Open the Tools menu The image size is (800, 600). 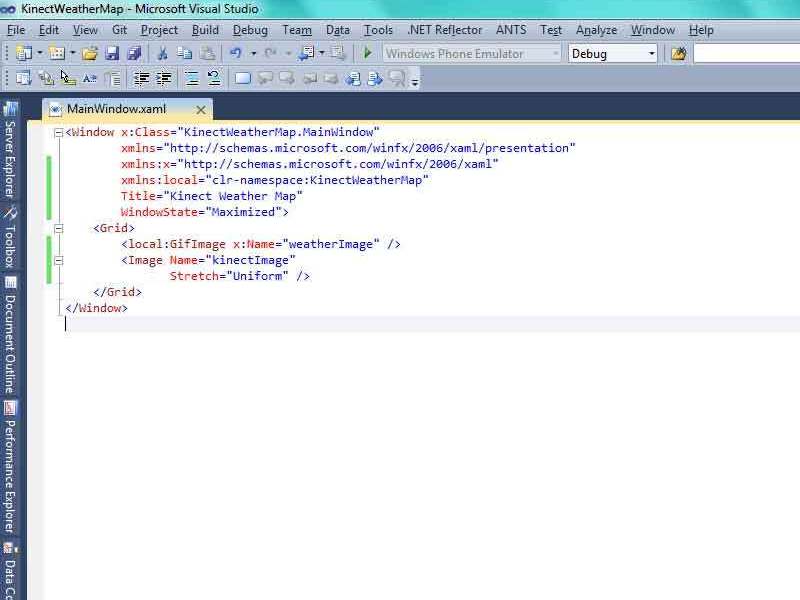tap(378, 30)
